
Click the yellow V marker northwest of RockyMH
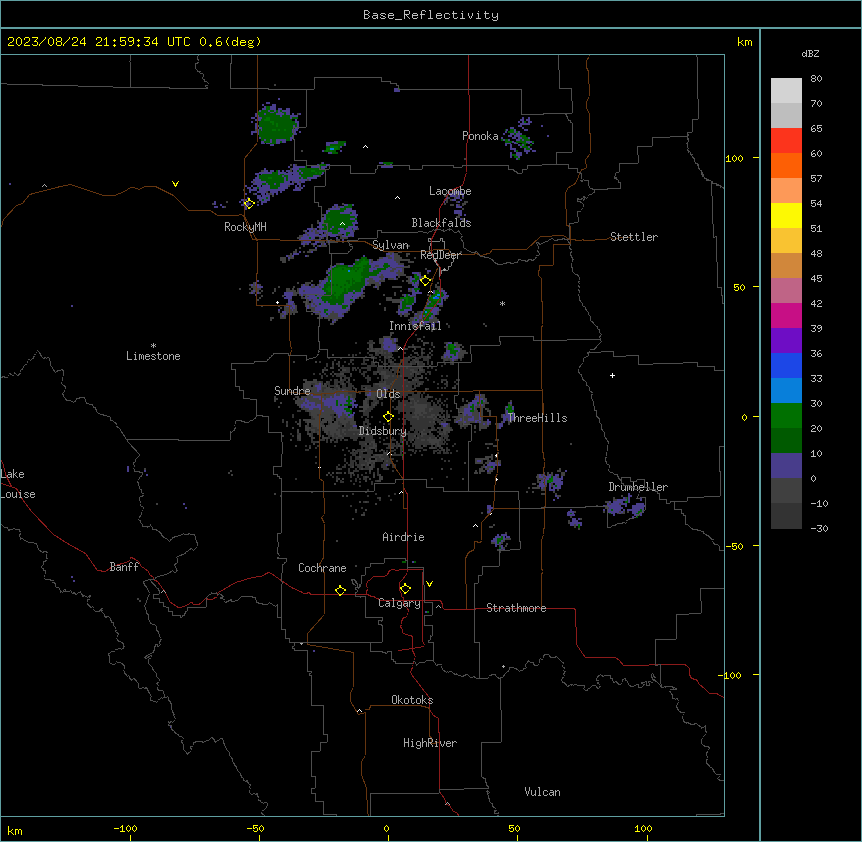tap(175, 184)
